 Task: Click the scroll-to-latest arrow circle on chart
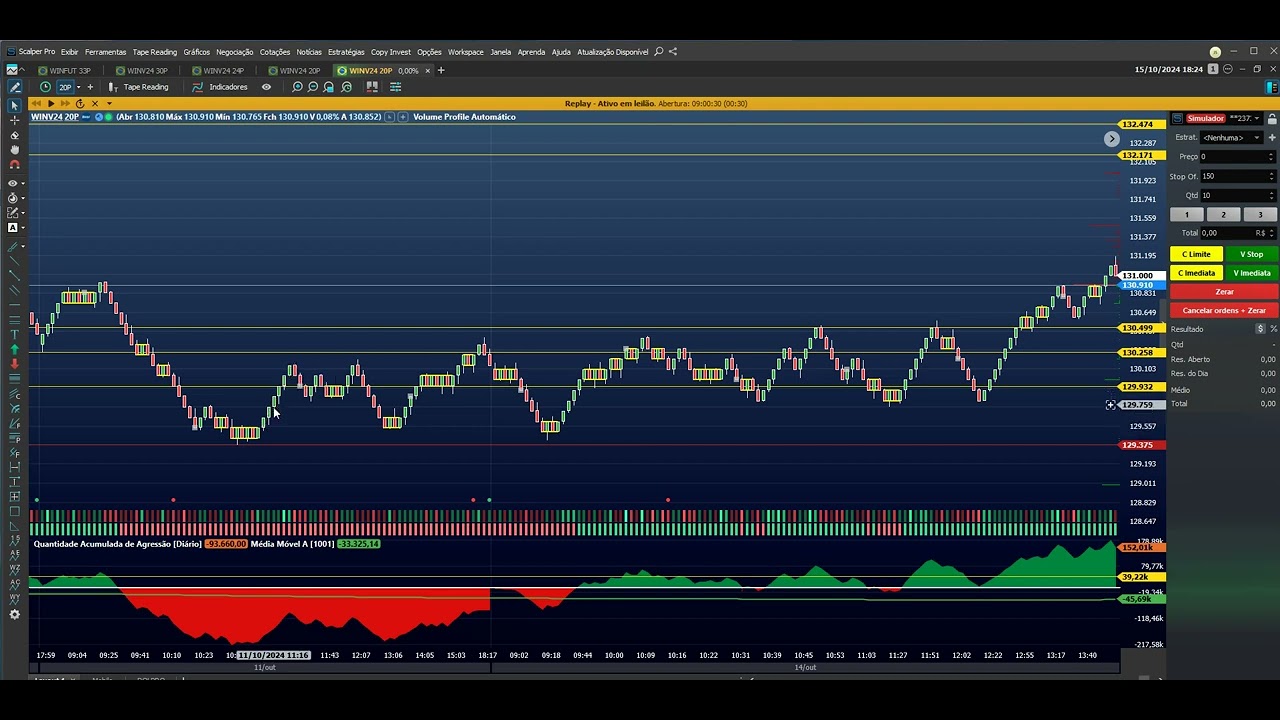click(1112, 139)
